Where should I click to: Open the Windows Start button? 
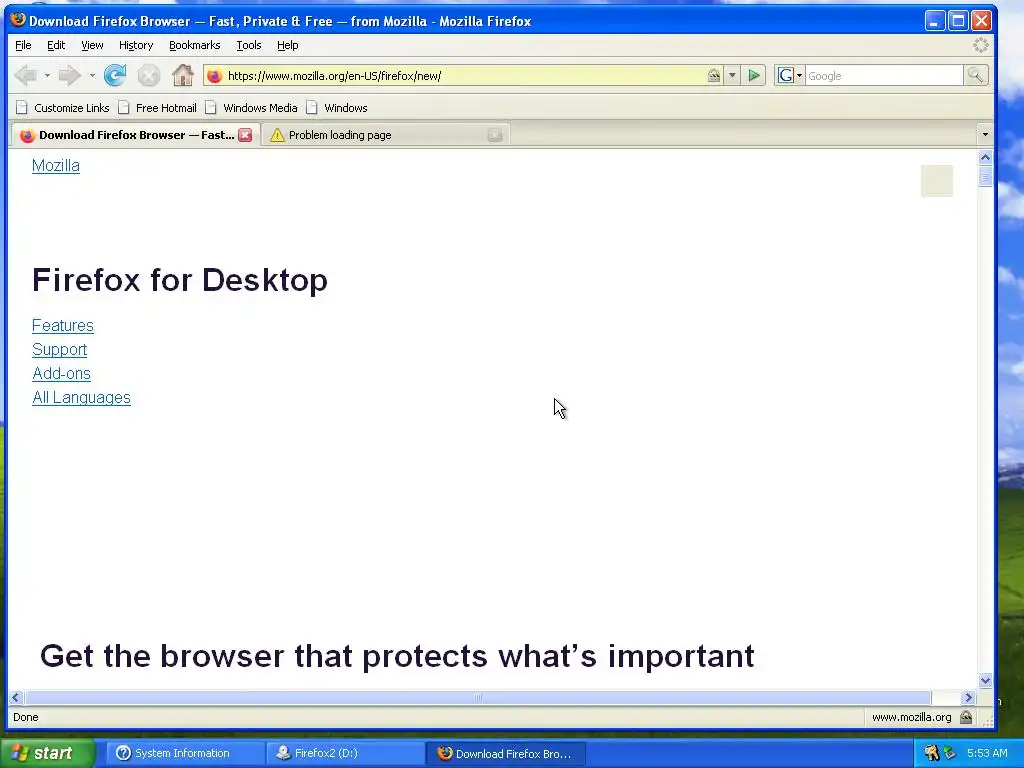point(47,753)
